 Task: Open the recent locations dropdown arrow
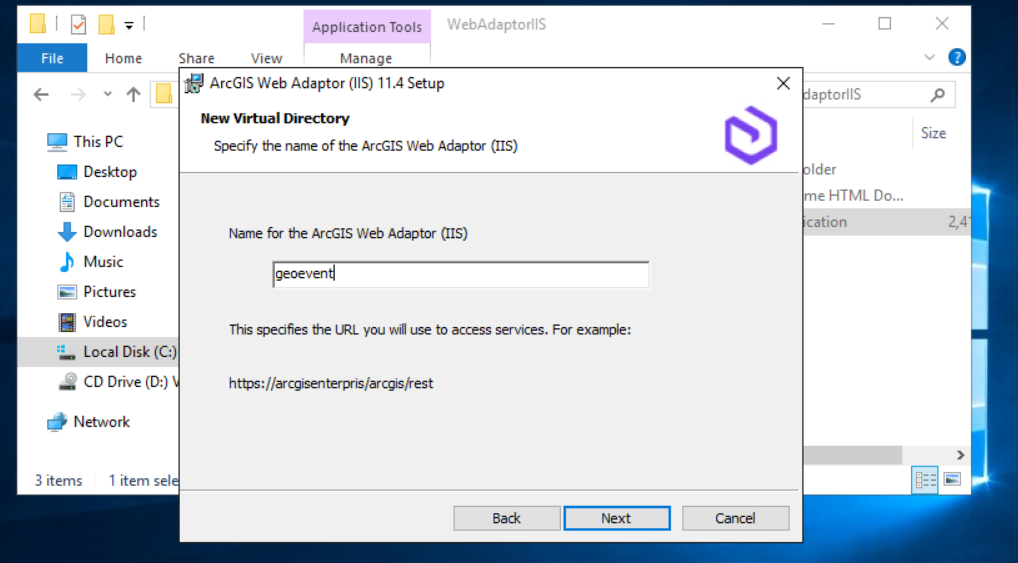pos(107,95)
